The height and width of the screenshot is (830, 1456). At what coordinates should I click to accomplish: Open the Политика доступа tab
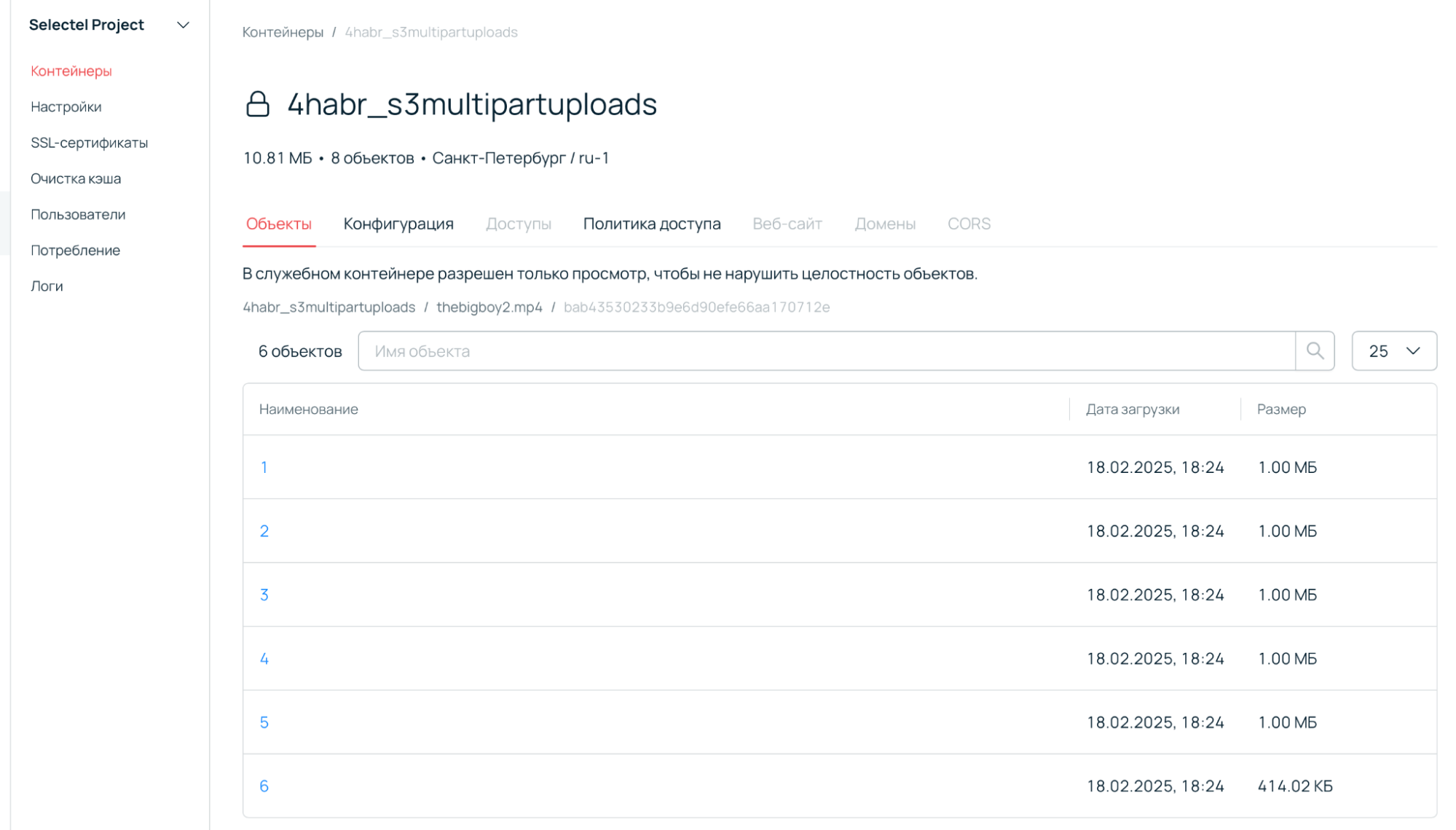pyautogui.click(x=651, y=224)
